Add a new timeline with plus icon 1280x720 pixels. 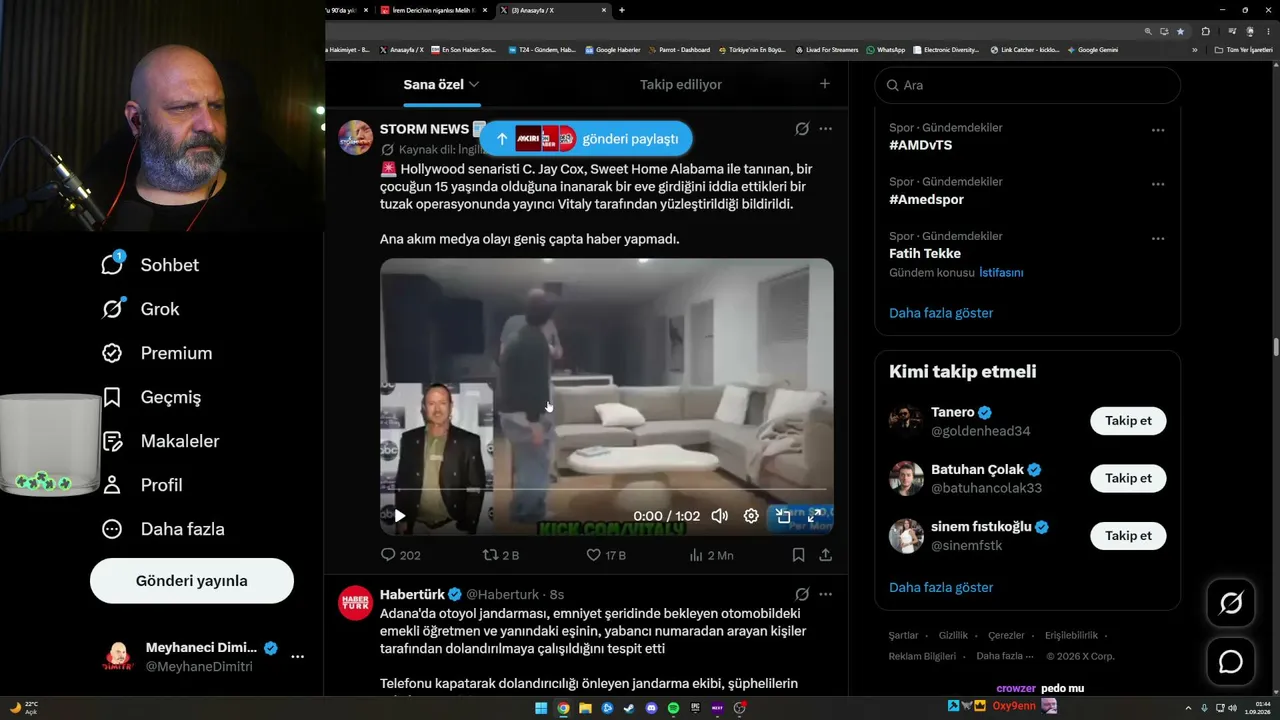(825, 84)
